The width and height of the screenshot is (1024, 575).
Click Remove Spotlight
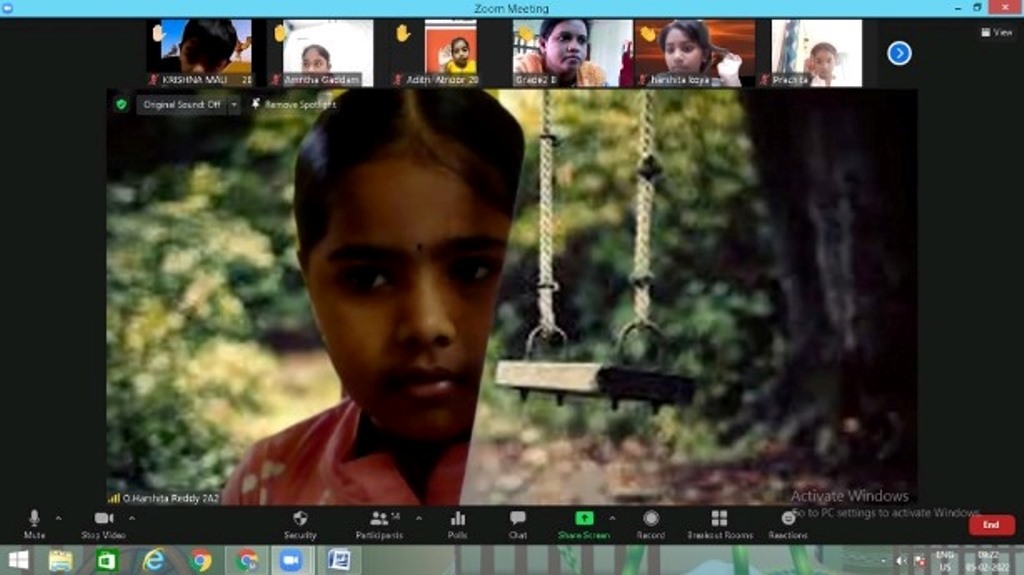point(294,104)
